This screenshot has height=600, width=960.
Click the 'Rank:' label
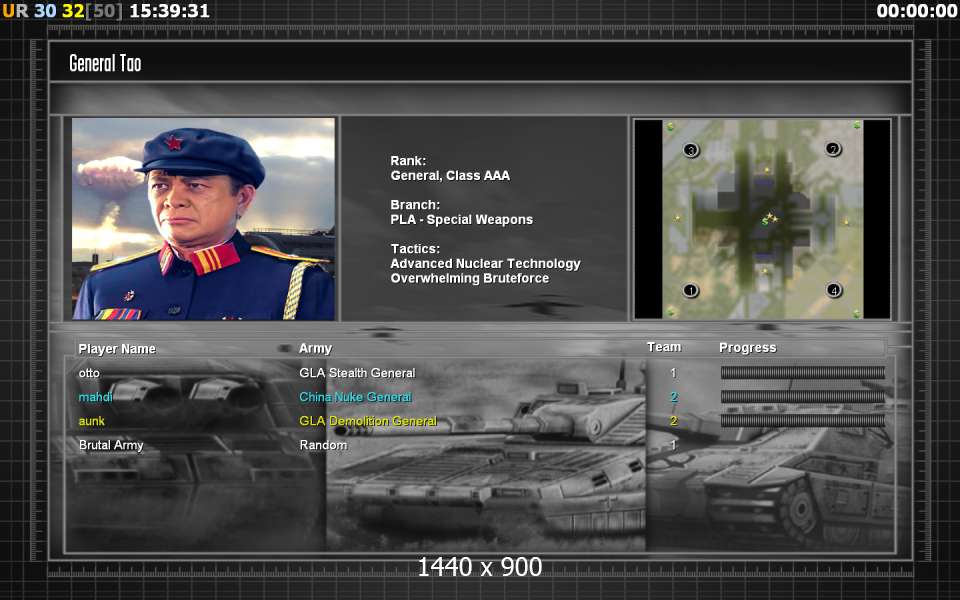(408, 161)
